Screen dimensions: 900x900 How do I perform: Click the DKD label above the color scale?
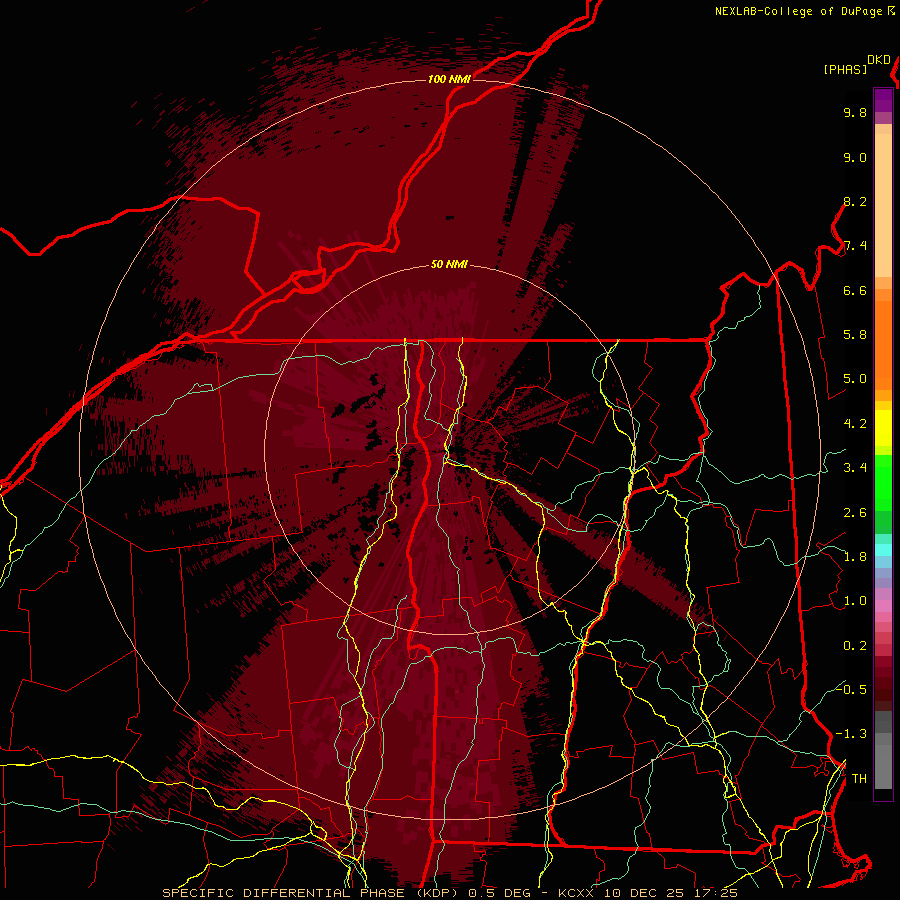(x=879, y=60)
